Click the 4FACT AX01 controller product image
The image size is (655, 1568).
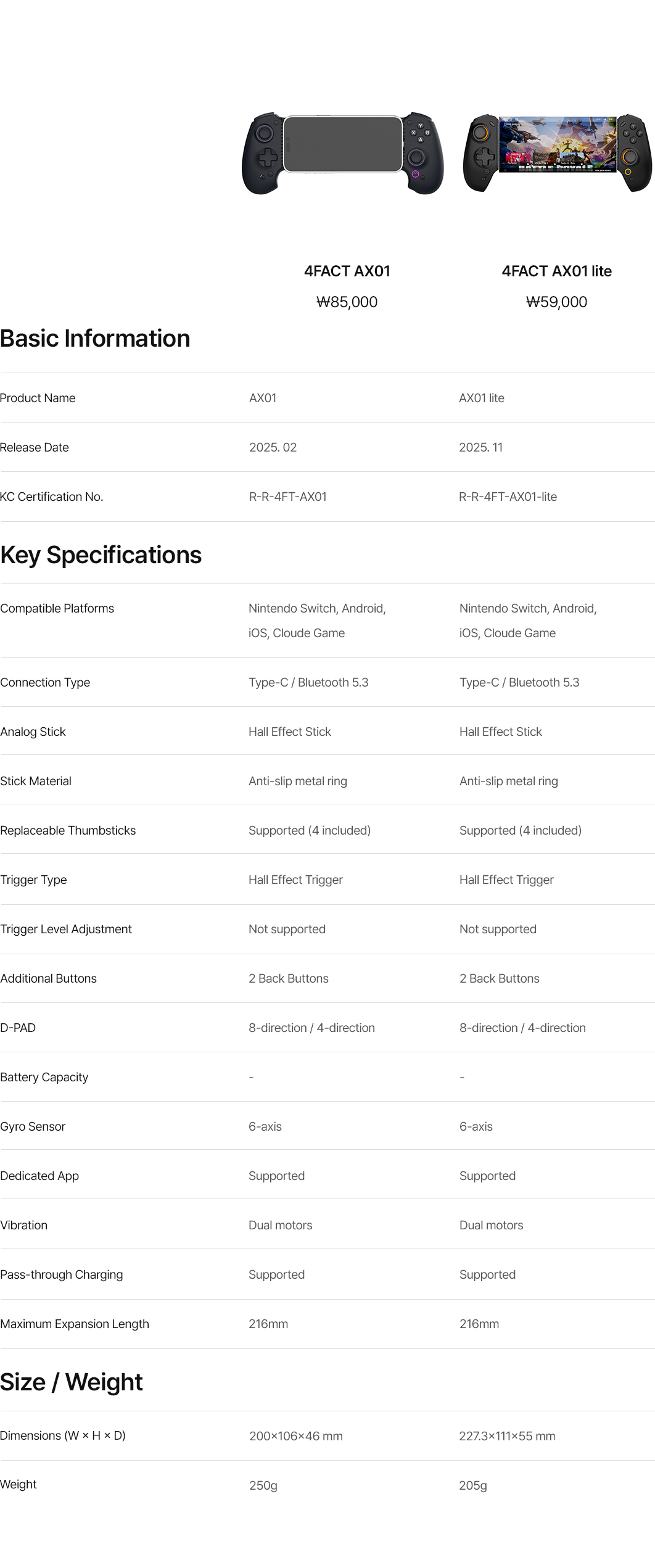(343, 152)
